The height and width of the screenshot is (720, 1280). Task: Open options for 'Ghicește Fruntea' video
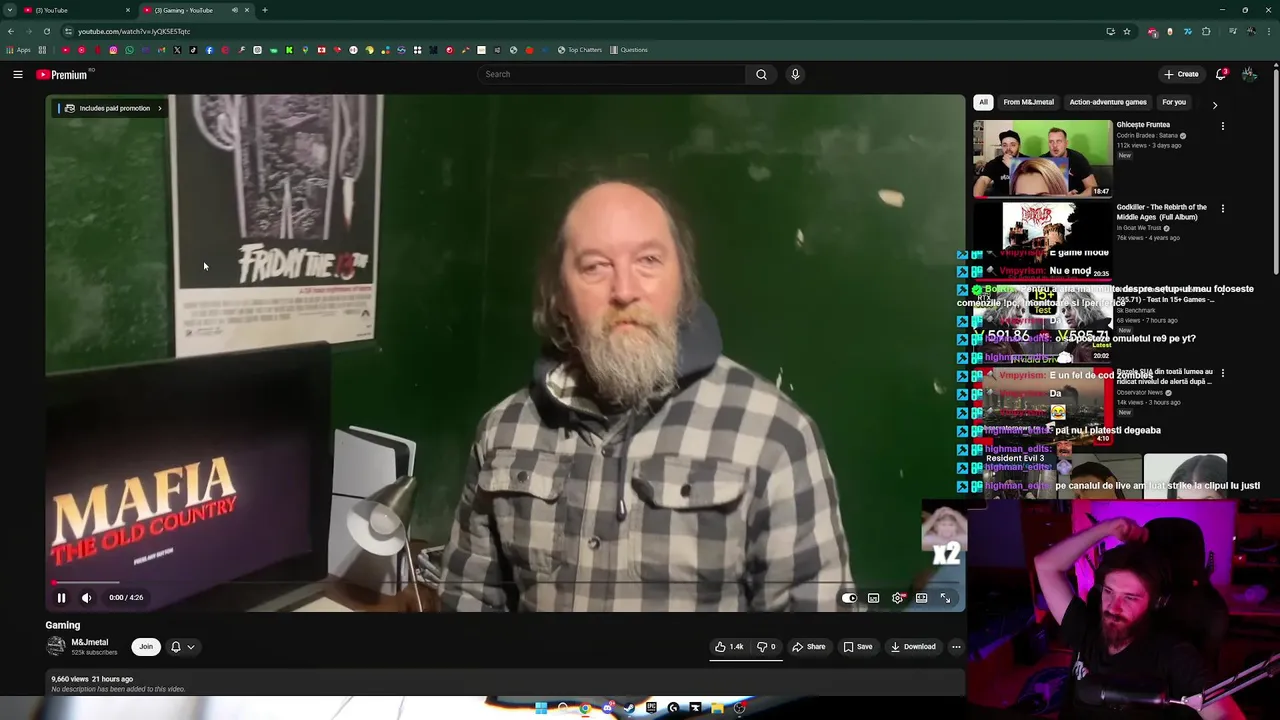coord(1222,126)
